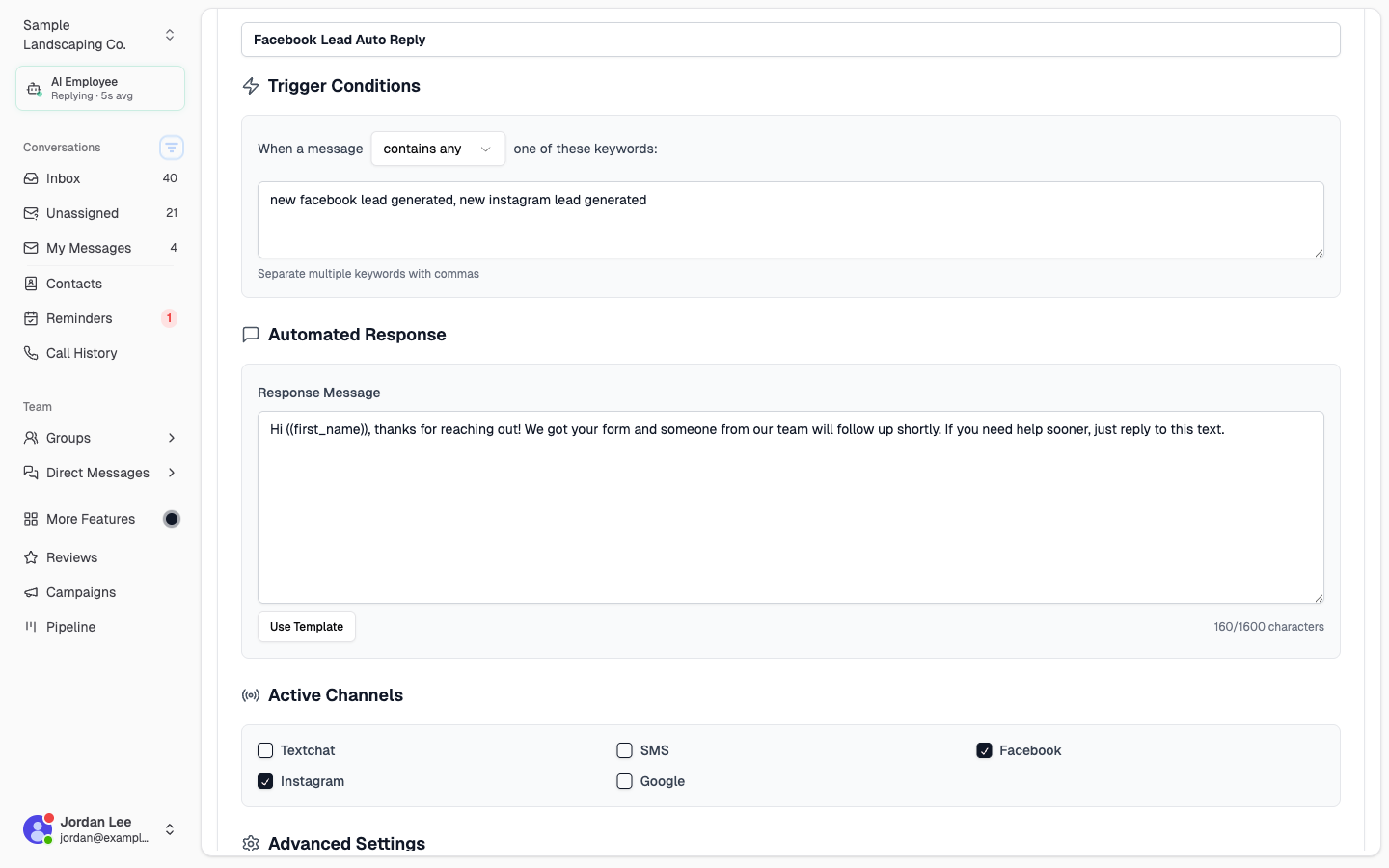The width and height of the screenshot is (1389, 868).
Task: Go to Campaigns
Action: tap(100, 592)
